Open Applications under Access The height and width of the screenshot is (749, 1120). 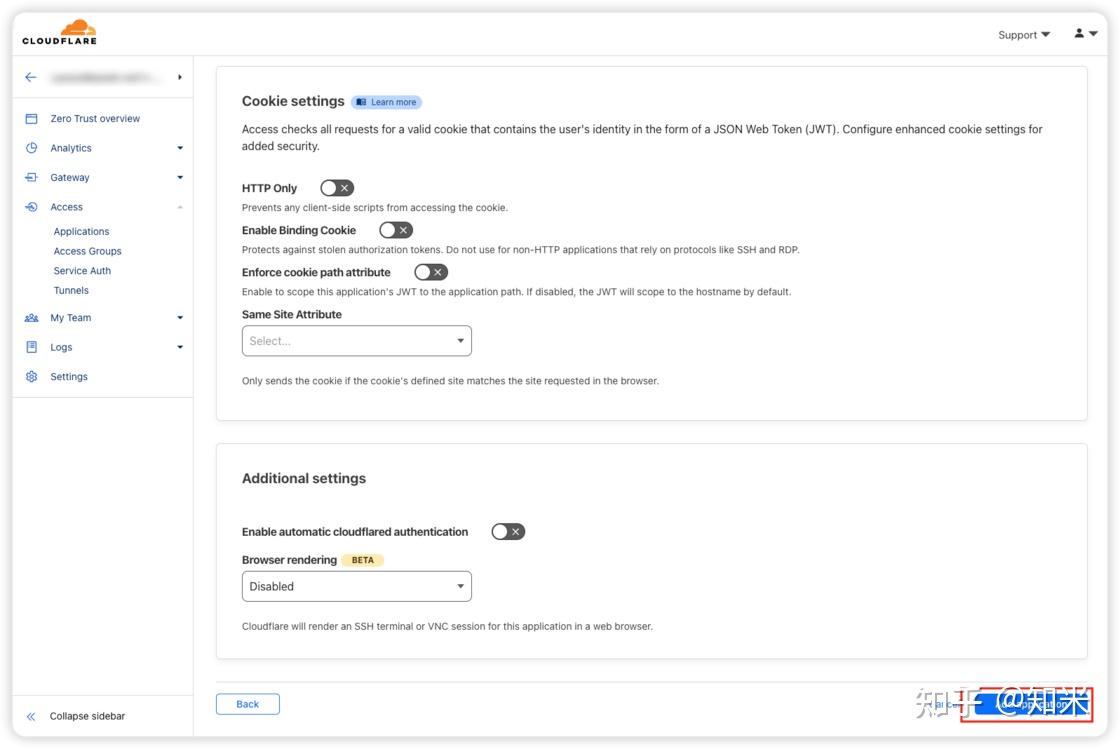(81, 231)
